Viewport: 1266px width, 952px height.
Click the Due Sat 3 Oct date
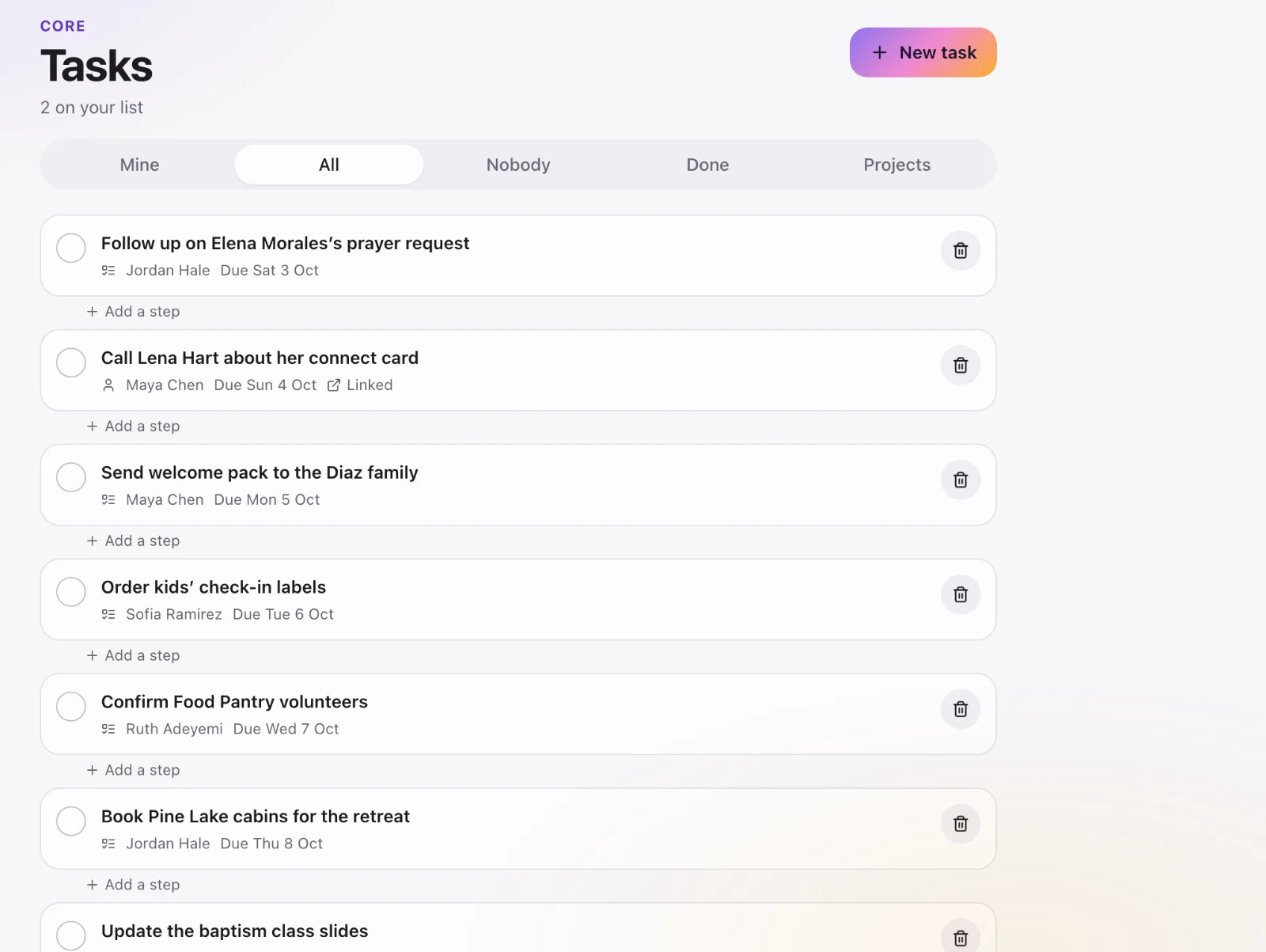click(x=270, y=271)
